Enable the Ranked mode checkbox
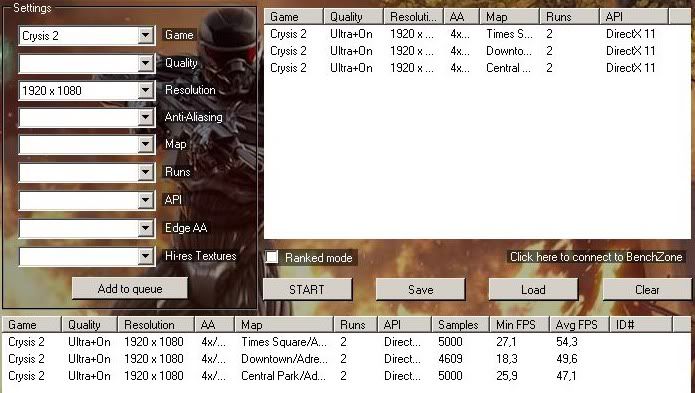The width and height of the screenshot is (695, 393). coord(272,257)
